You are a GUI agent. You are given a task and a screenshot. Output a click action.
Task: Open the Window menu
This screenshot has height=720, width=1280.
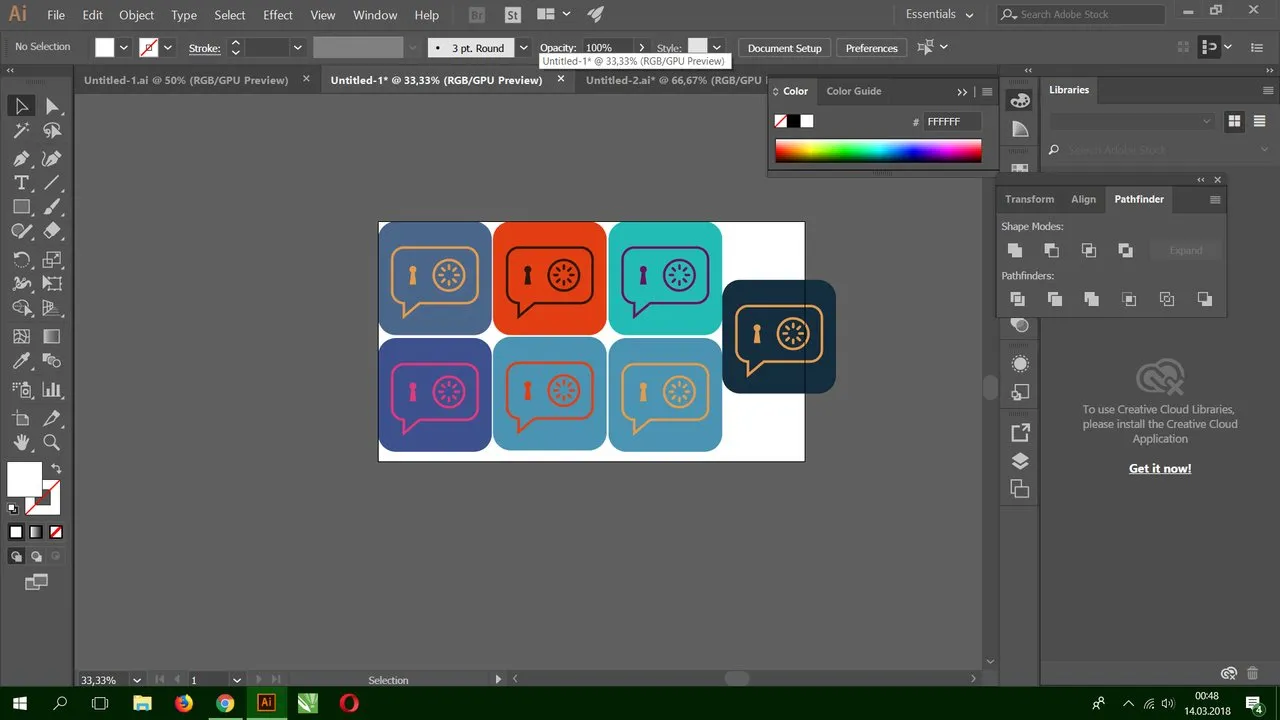coord(375,15)
